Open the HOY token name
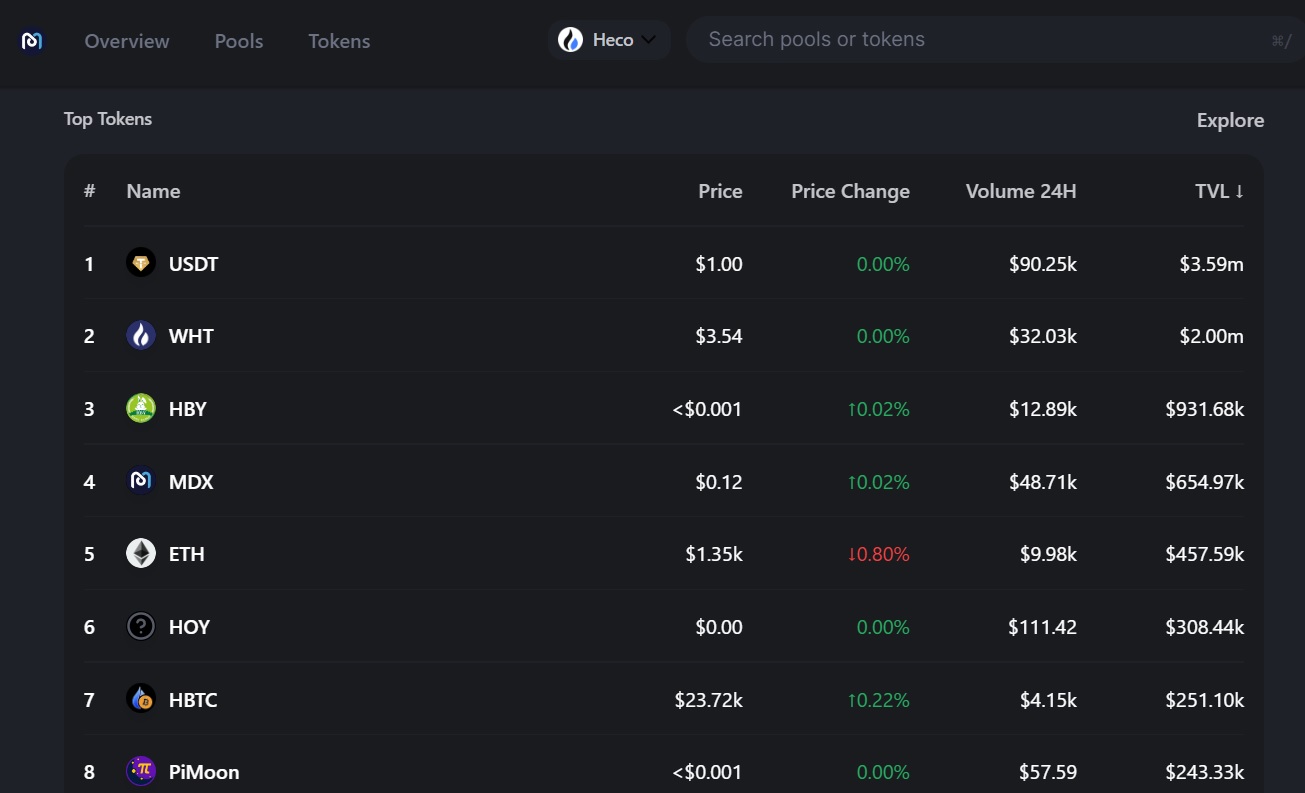The height and width of the screenshot is (793, 1305). pos(189,627)
